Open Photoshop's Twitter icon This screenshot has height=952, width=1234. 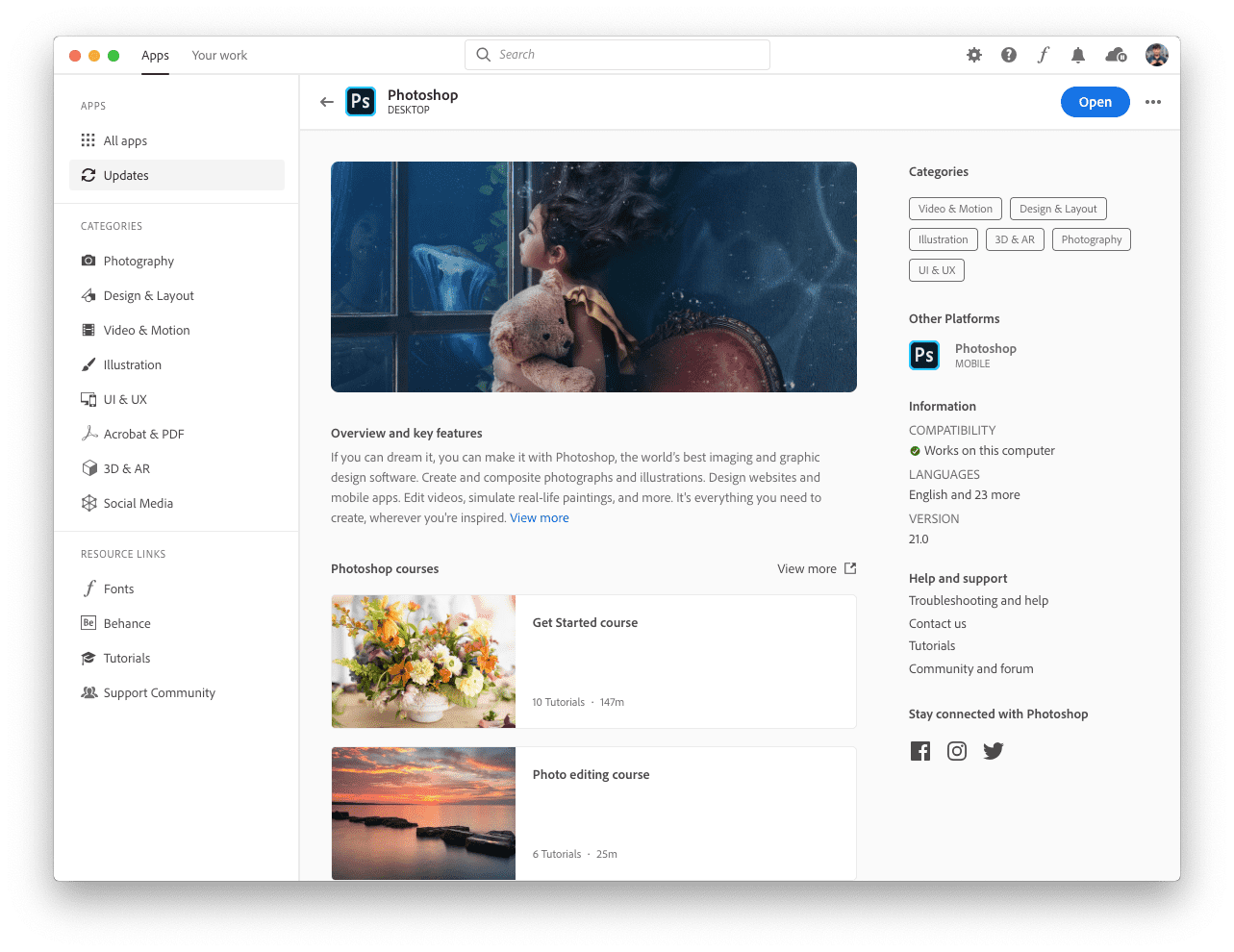click(x=994, y=751)
